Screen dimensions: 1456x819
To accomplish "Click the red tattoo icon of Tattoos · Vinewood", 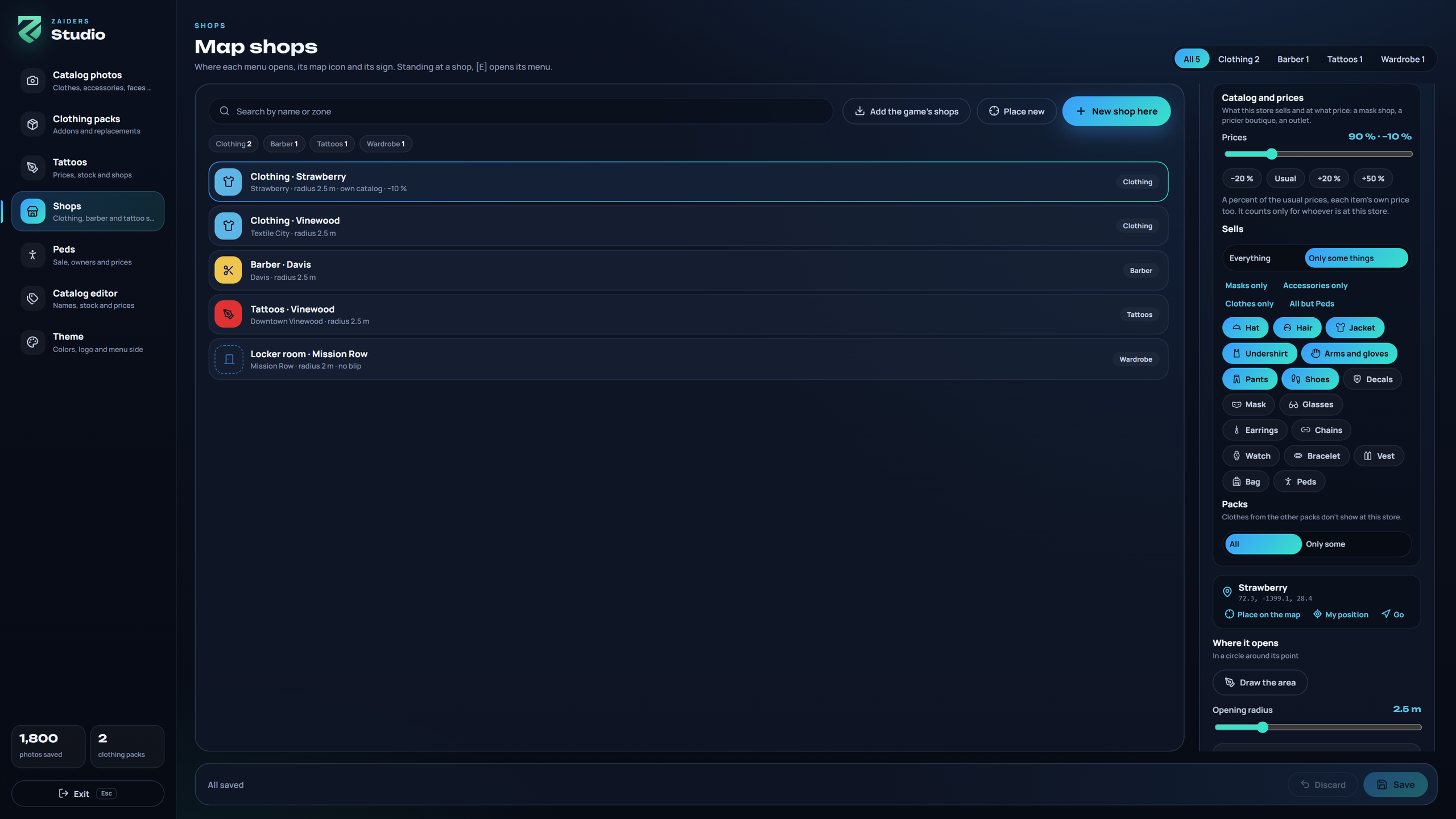I will tap(228, 314).
